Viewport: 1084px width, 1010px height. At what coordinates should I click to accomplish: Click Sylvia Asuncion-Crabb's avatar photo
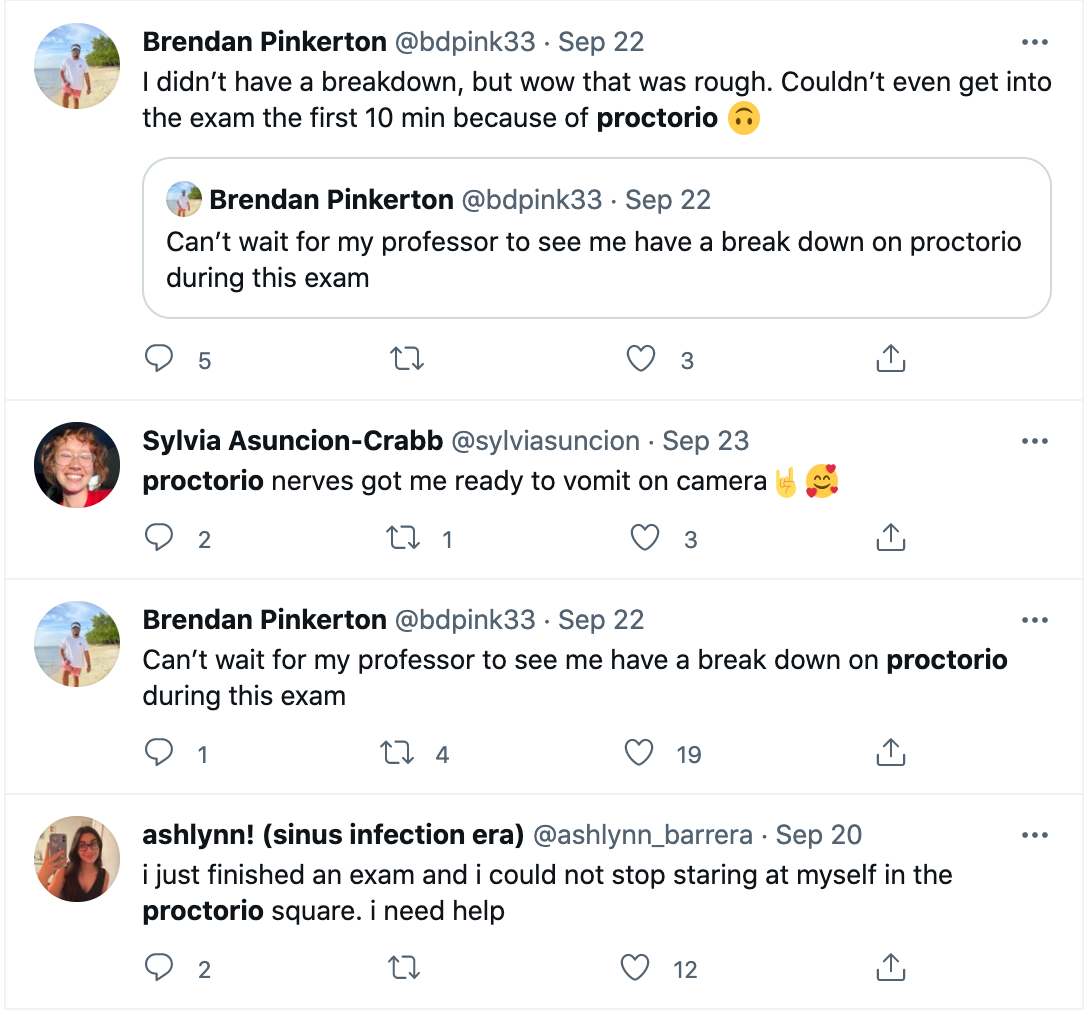[x=77, y=463]
